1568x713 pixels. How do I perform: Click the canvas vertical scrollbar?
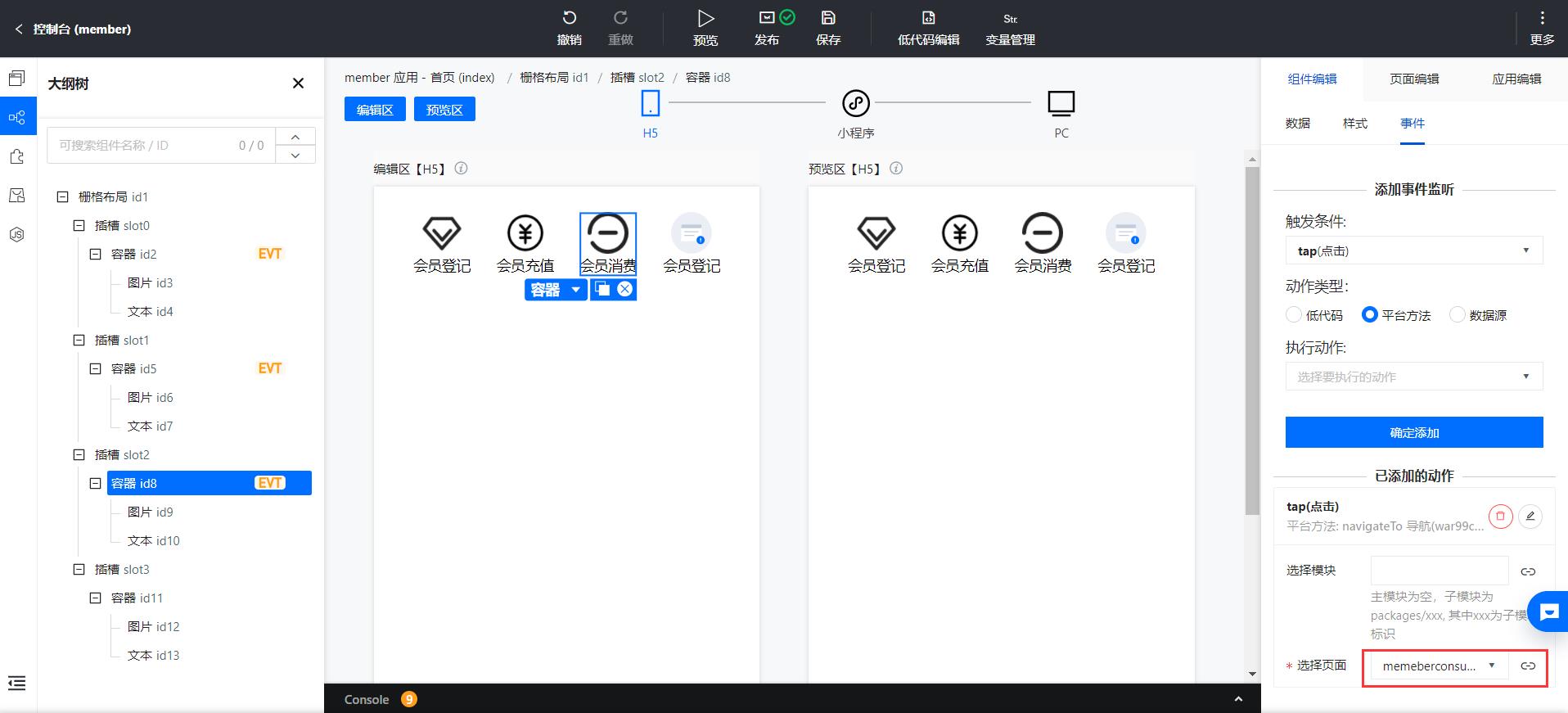pyautogui.click(x=1252, y=340)
